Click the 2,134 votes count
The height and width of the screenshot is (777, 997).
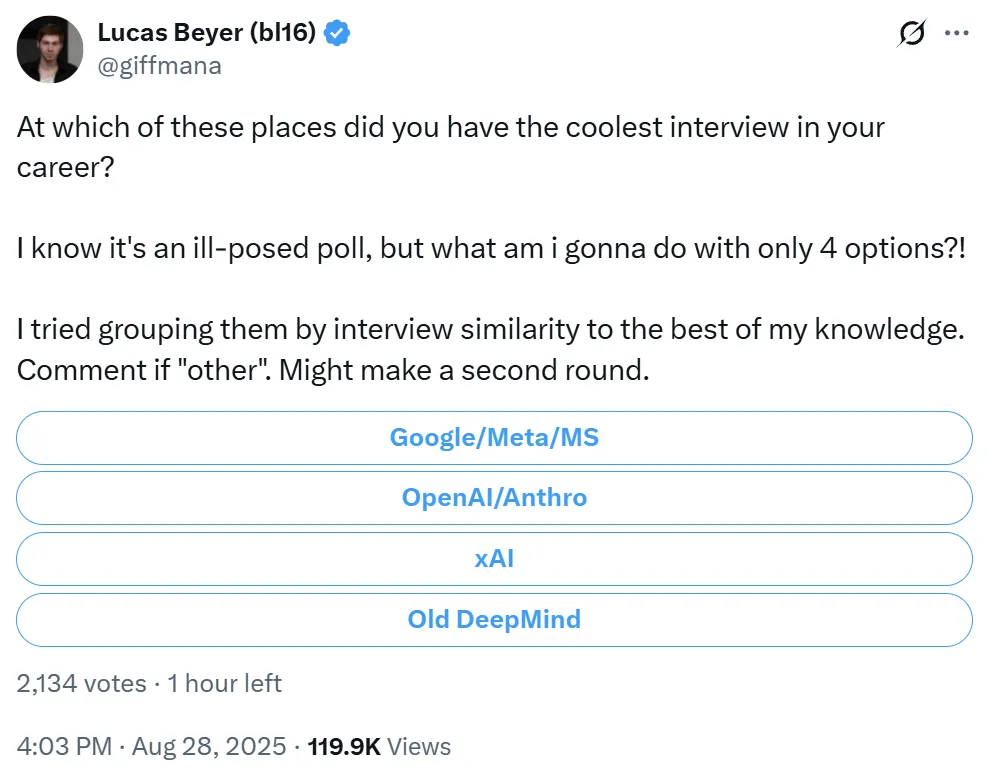(x=80, y=683)
